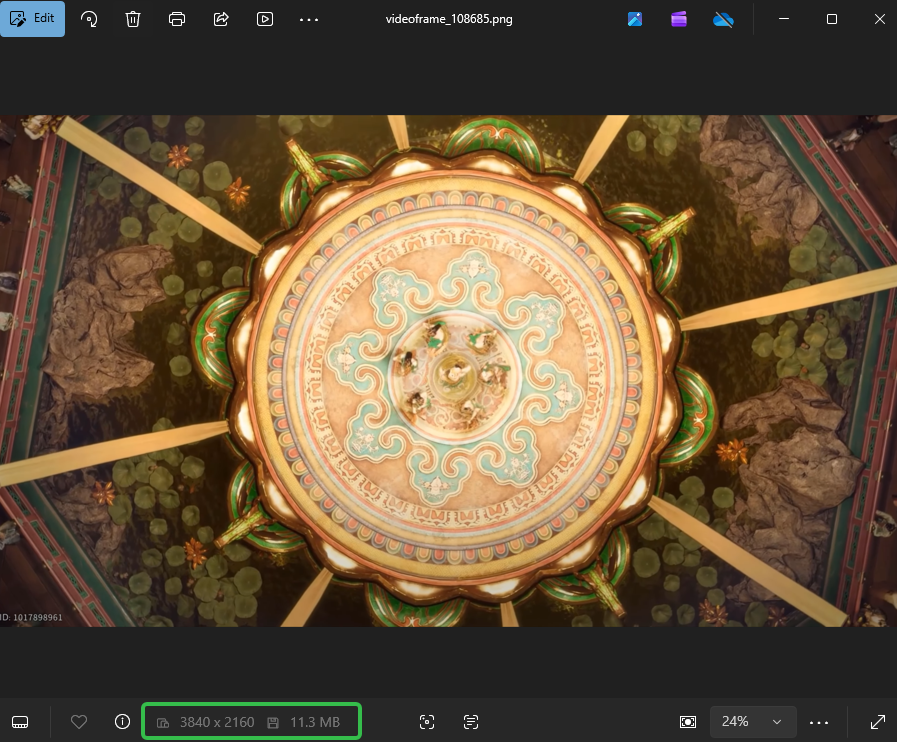The width and height of the screenshot is (897, 742).
Task: Mark the image as favorite with the heart
Action: coord(79,722)
